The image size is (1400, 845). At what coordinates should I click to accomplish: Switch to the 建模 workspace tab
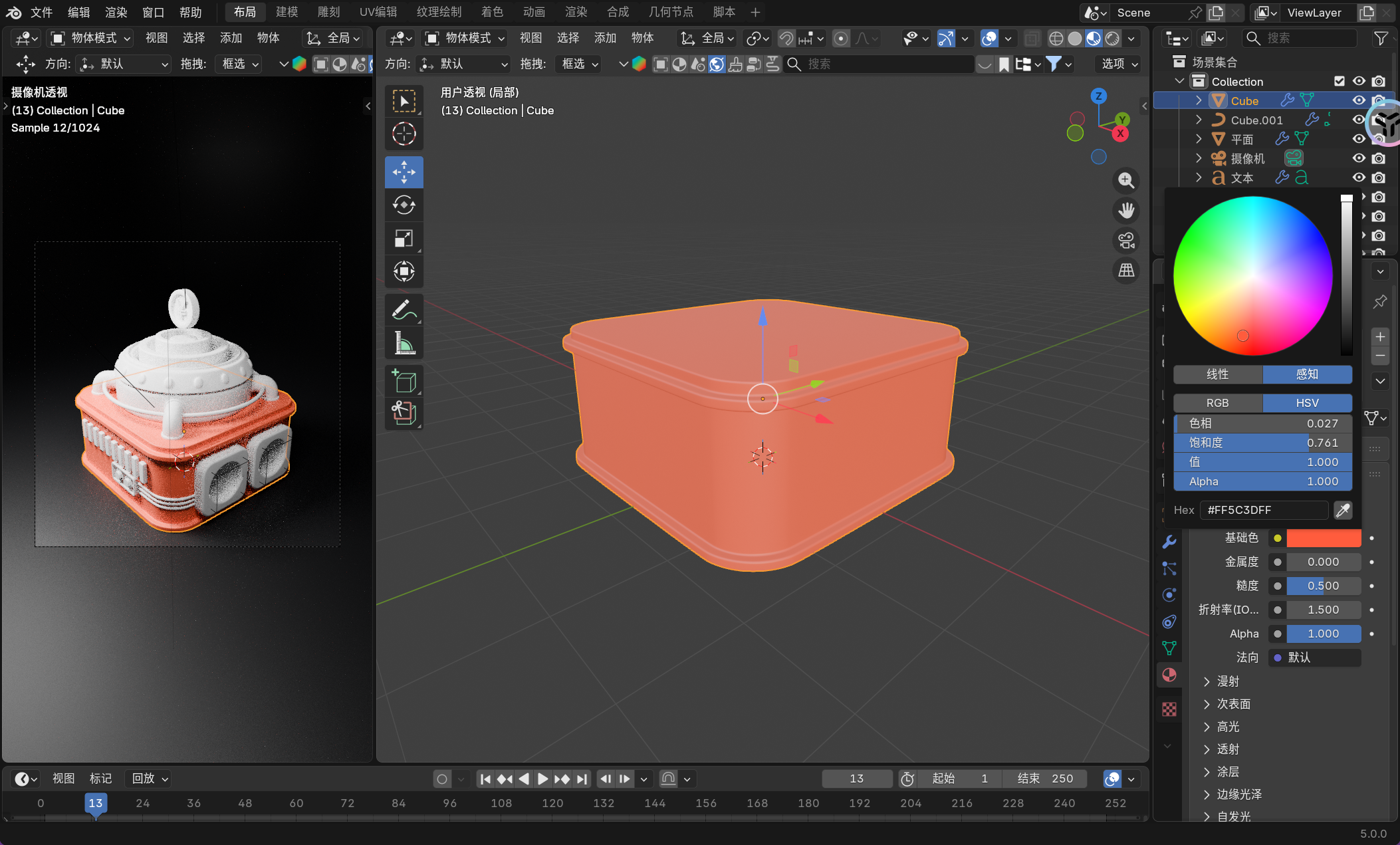(x=287, y=12)
